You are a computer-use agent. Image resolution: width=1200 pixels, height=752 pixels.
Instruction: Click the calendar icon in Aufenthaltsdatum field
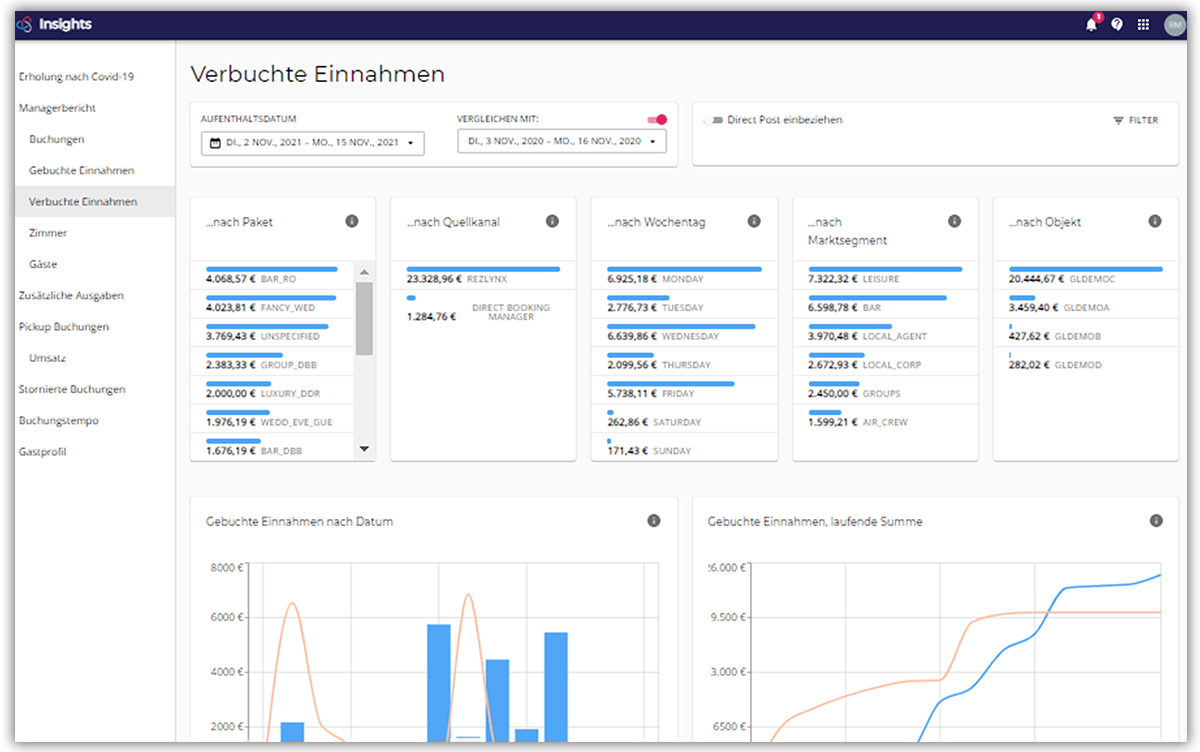(x=215, y=143)
